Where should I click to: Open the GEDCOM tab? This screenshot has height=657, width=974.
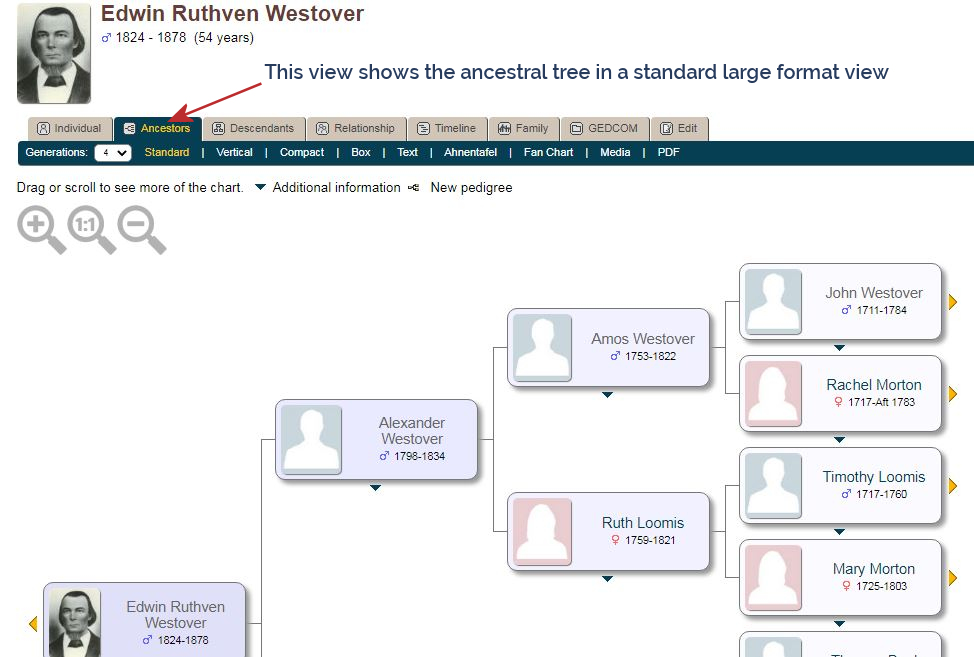coord(604,129)
